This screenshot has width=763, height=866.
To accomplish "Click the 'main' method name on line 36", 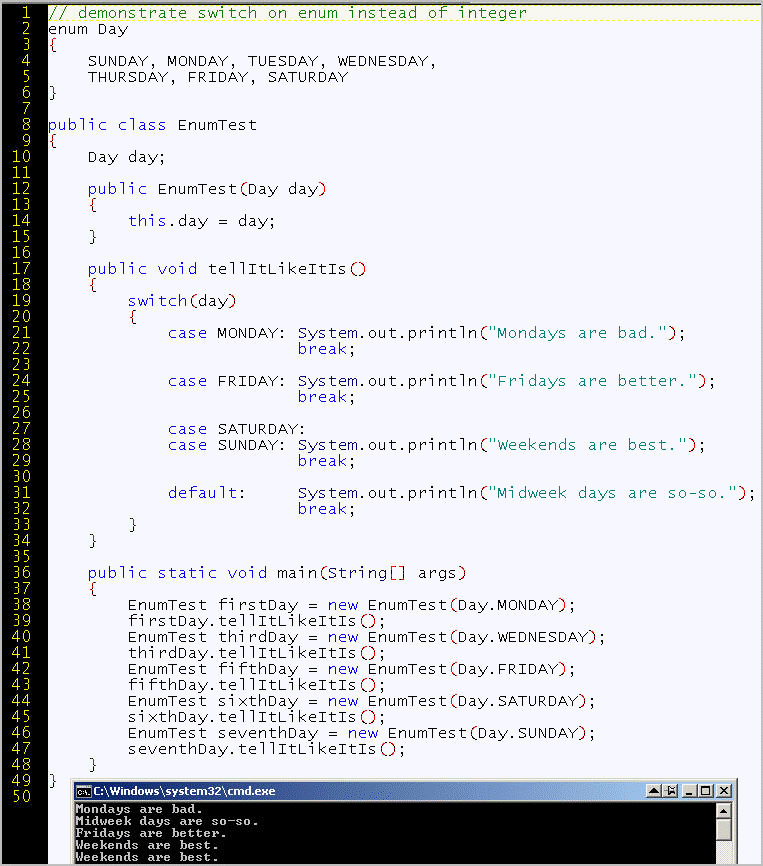I will (x=297, y=573).
